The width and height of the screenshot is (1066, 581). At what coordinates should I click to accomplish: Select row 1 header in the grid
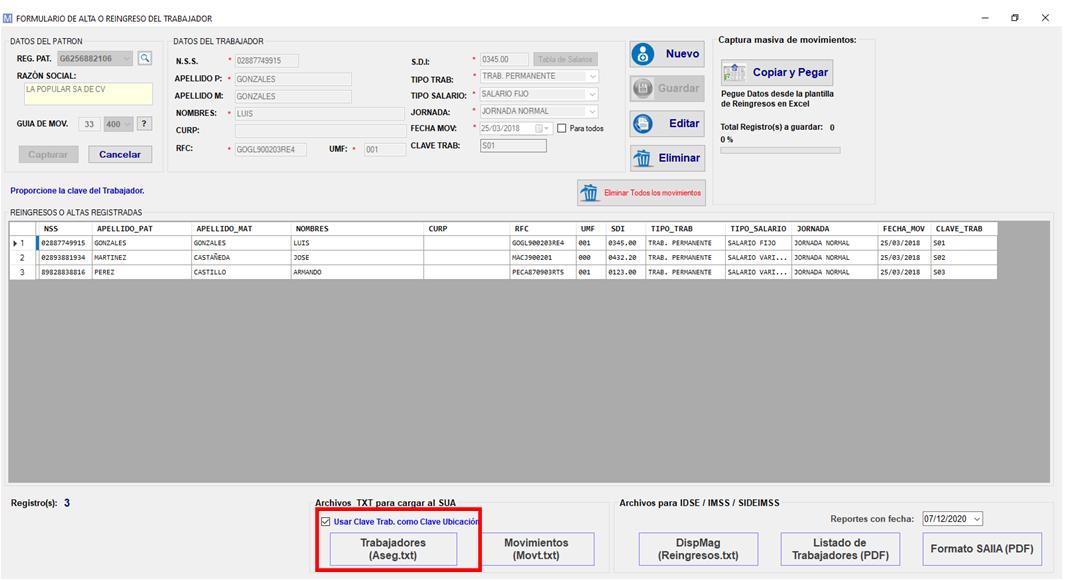22,243
